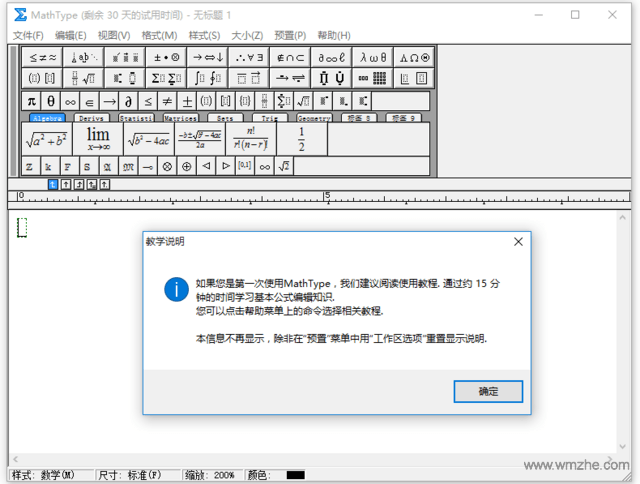Switch to the Geometry tab
The height and width of the screenshot is (484, 640).
[x=314, y=118]
